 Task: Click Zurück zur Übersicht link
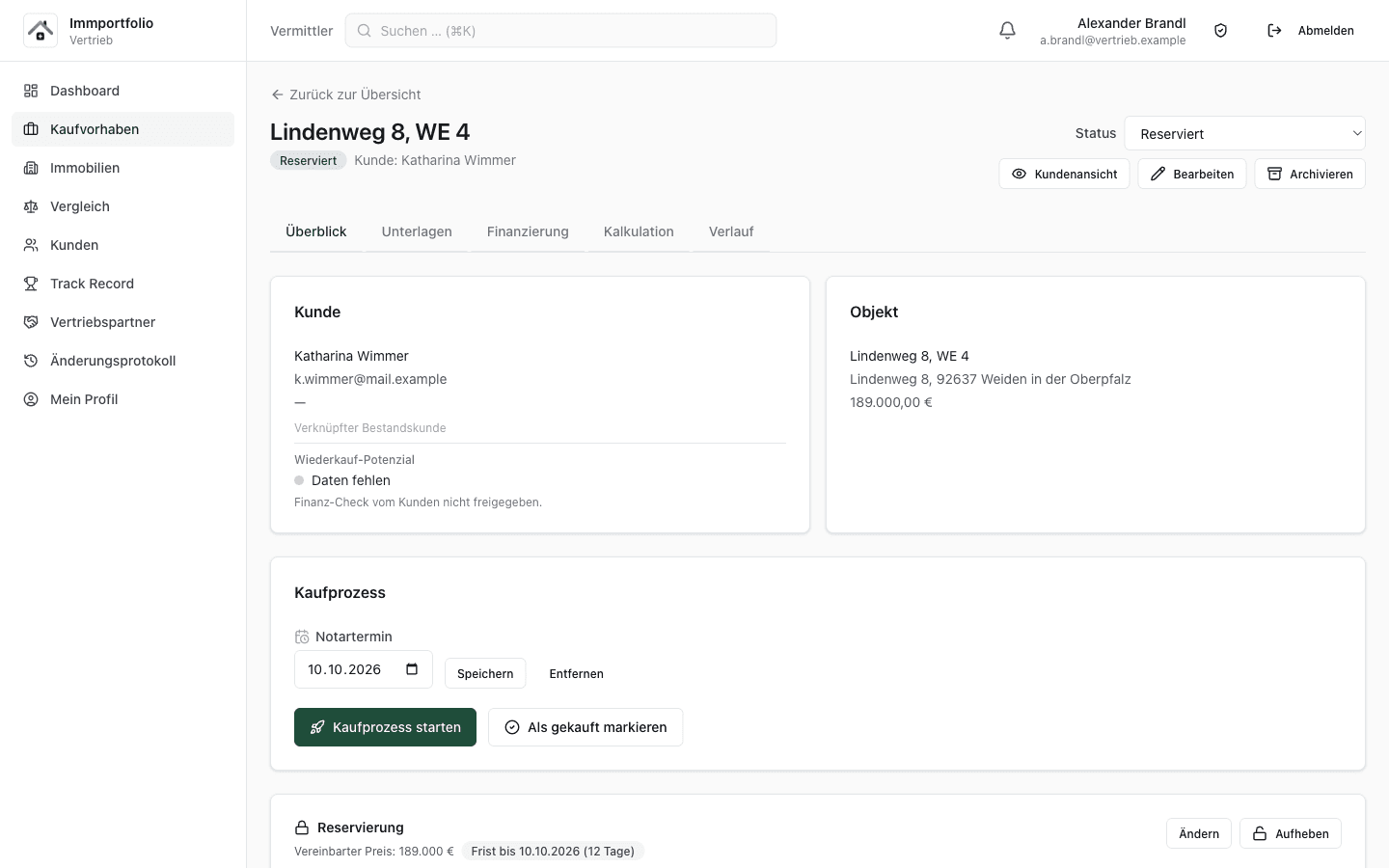tap(345, 95)
